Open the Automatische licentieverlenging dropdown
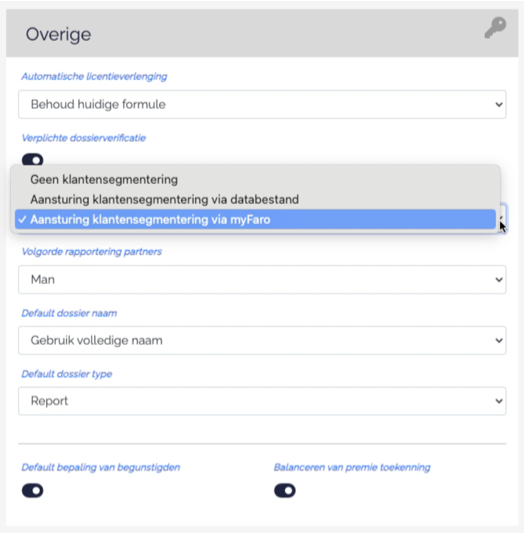This screenshot has height=533, width=524. coord(262,104)
